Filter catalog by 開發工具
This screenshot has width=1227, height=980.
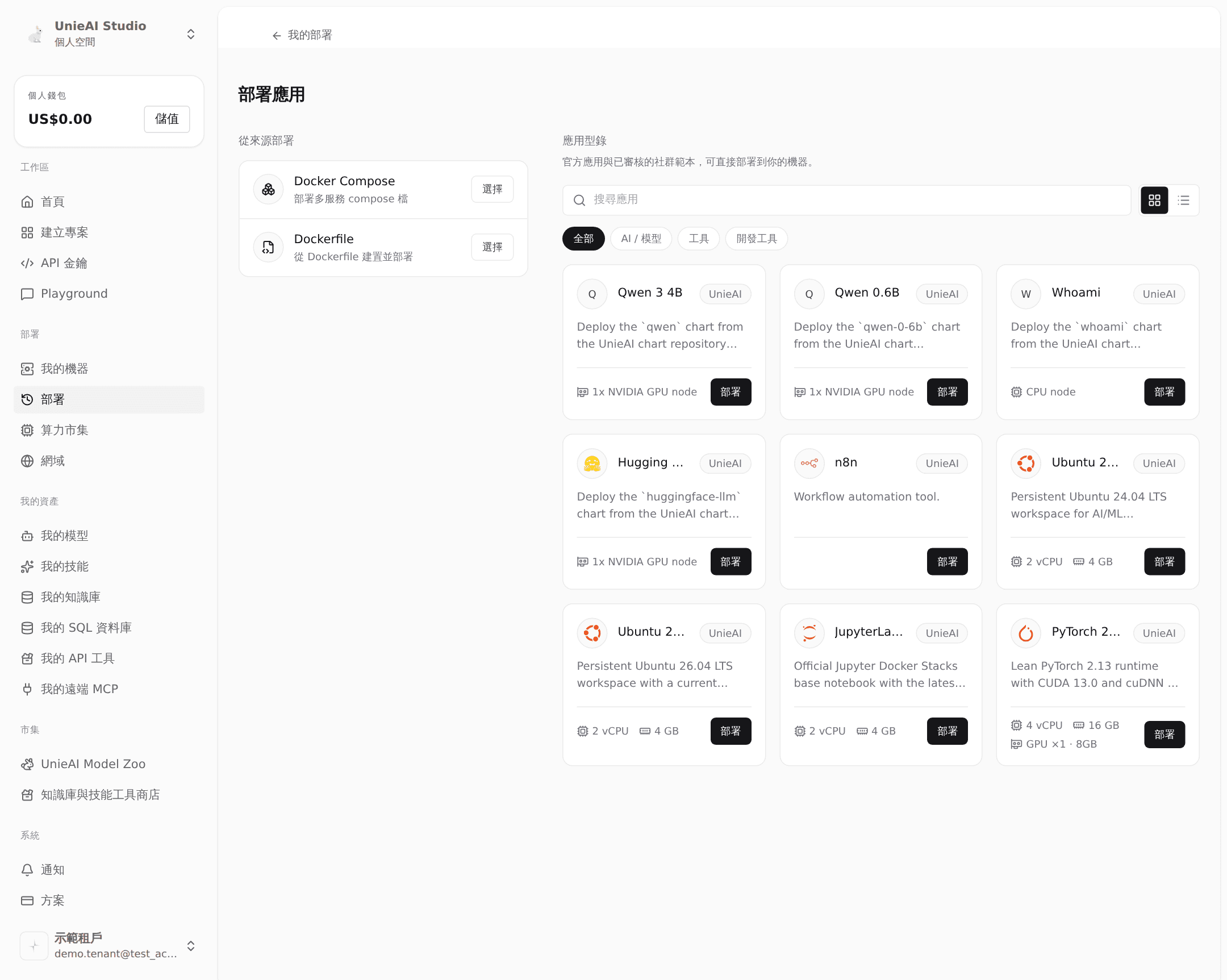(756, 239)
